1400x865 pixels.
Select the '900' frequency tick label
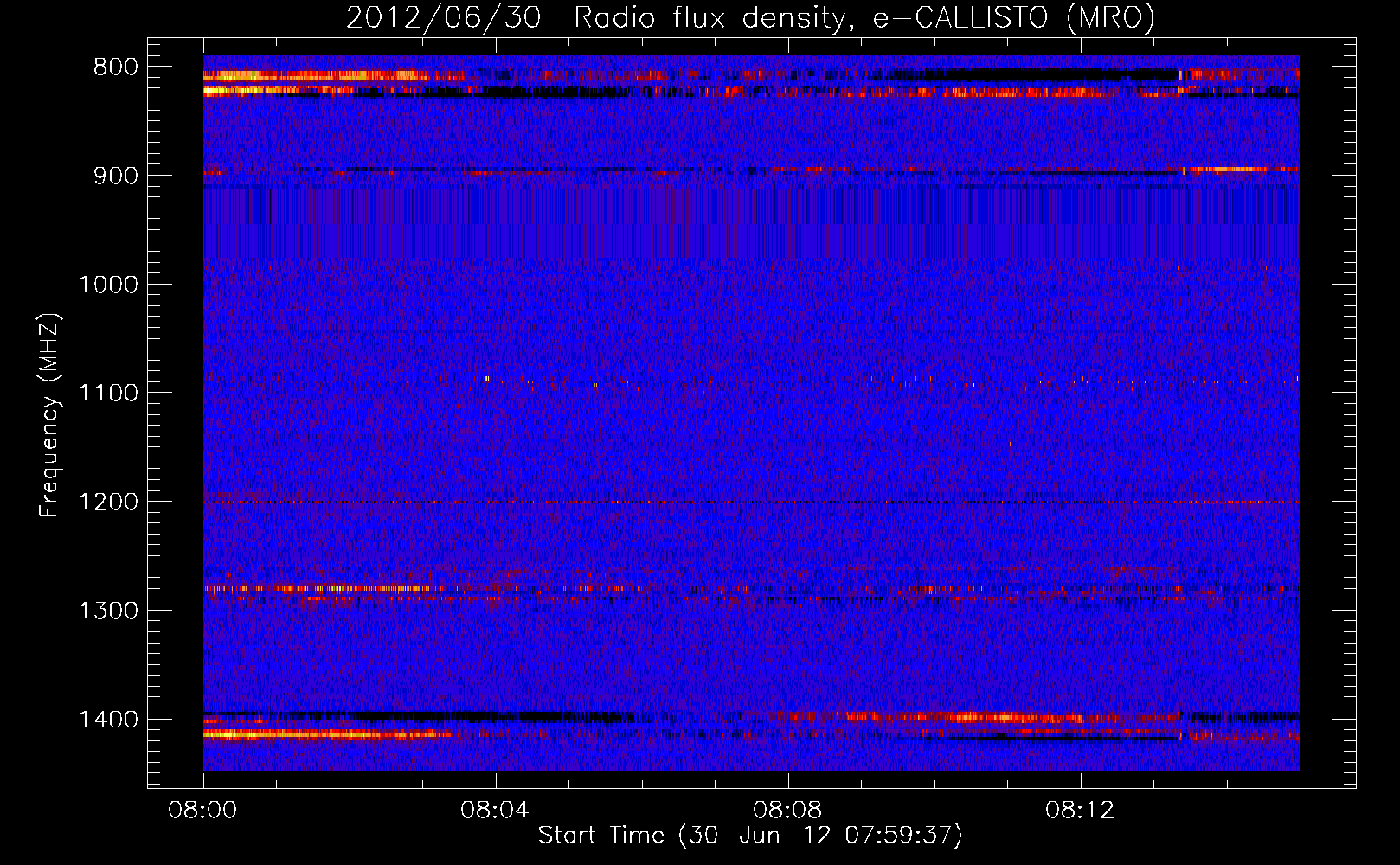(115, 176)
